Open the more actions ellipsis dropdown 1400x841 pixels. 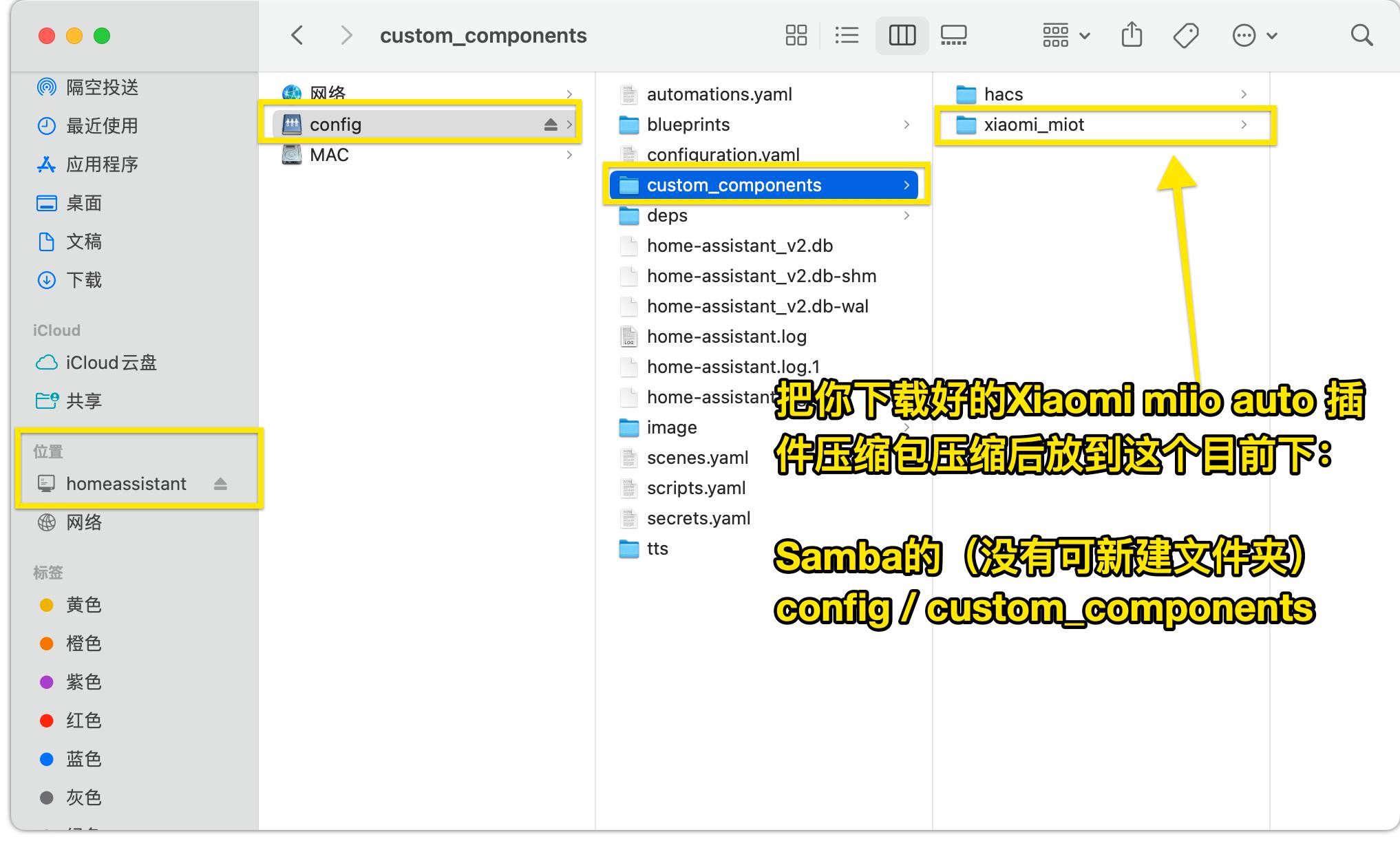coord(1253,35)
